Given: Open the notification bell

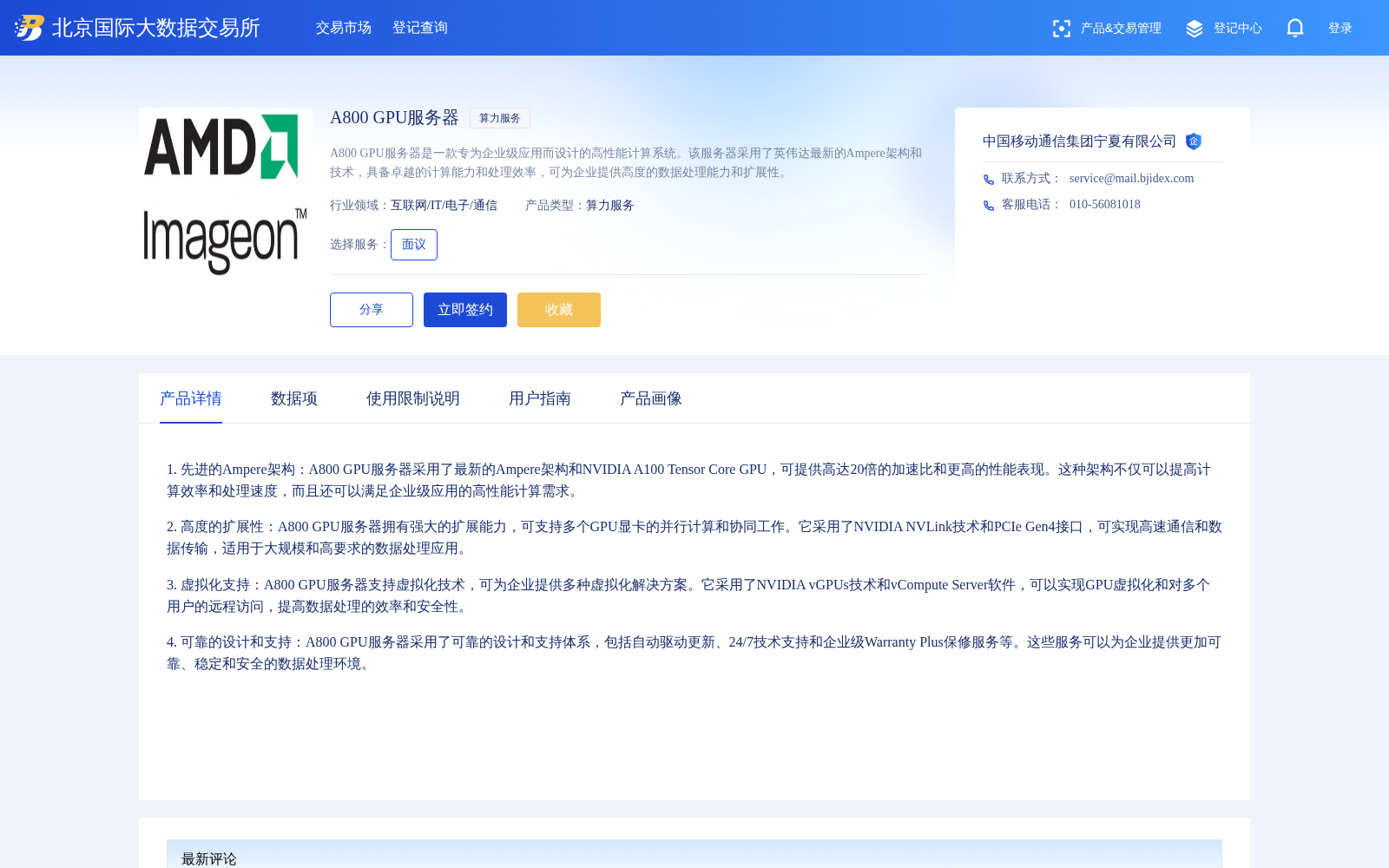Looking at the screenshot, I should (x=1295, y=28).
